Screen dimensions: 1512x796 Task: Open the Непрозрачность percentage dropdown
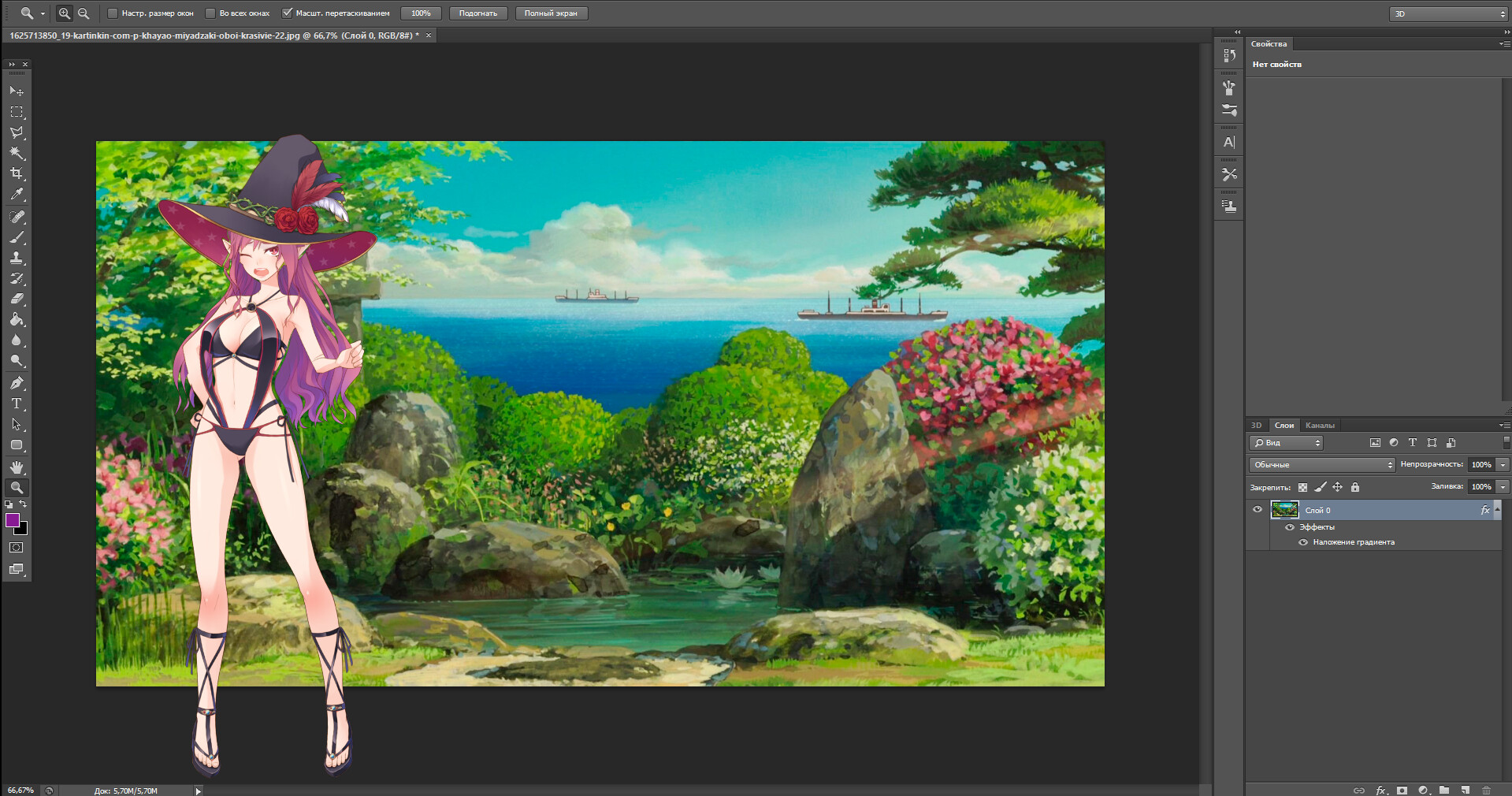point(1500,464)
